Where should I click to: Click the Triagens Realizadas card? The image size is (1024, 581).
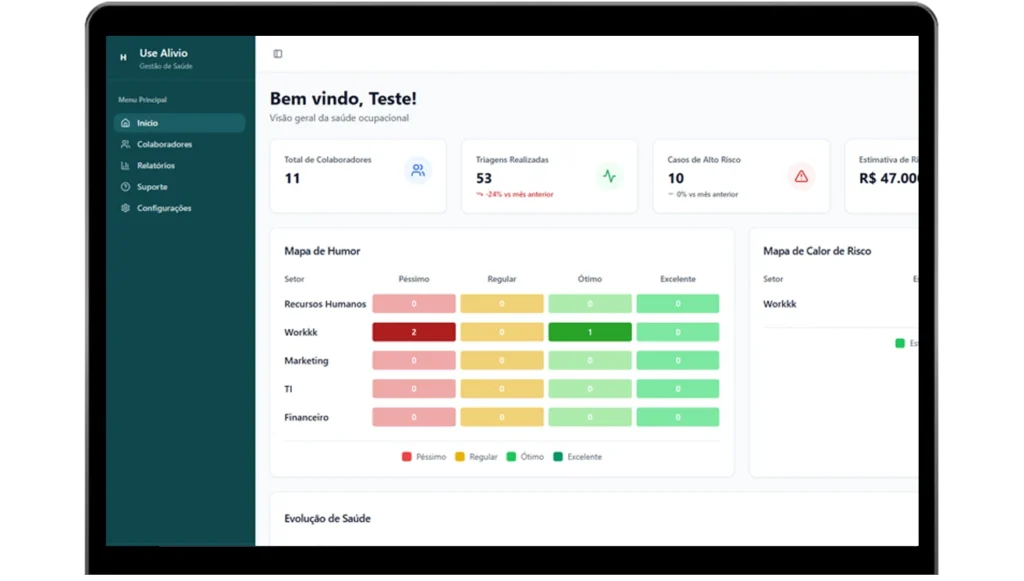click(x=549, y=176)
